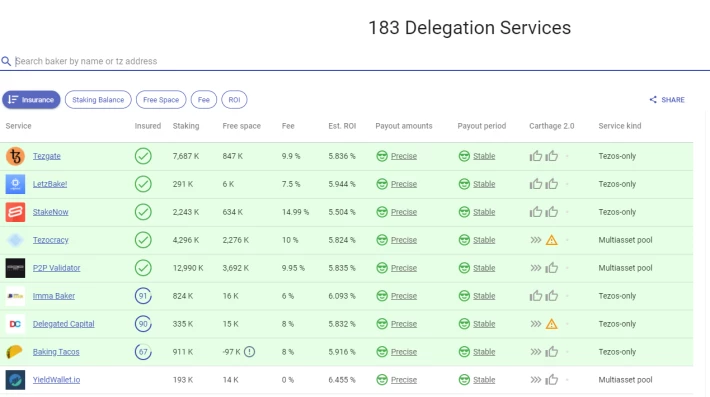
Task: Open the Imma Baker link
Action: [54, 296]
